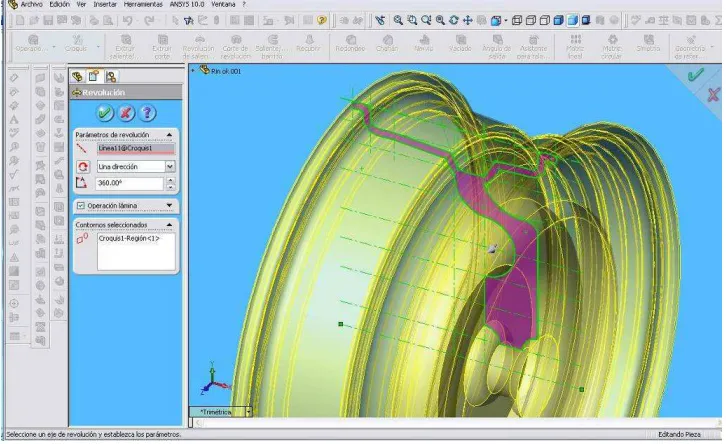The height and width of the screenshot is (444, 726).
Task: Switch to Hidden Lines Visible display mode
Action: pos(531,20)
